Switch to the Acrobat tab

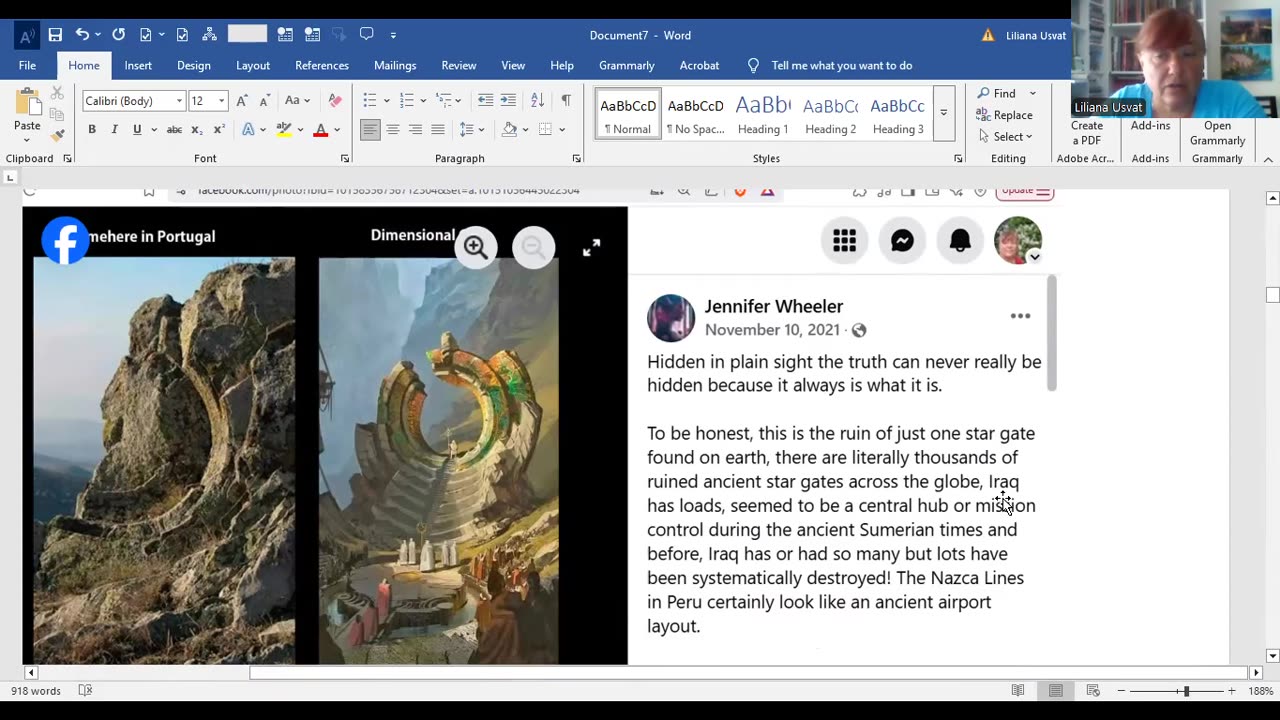point(699,65)
